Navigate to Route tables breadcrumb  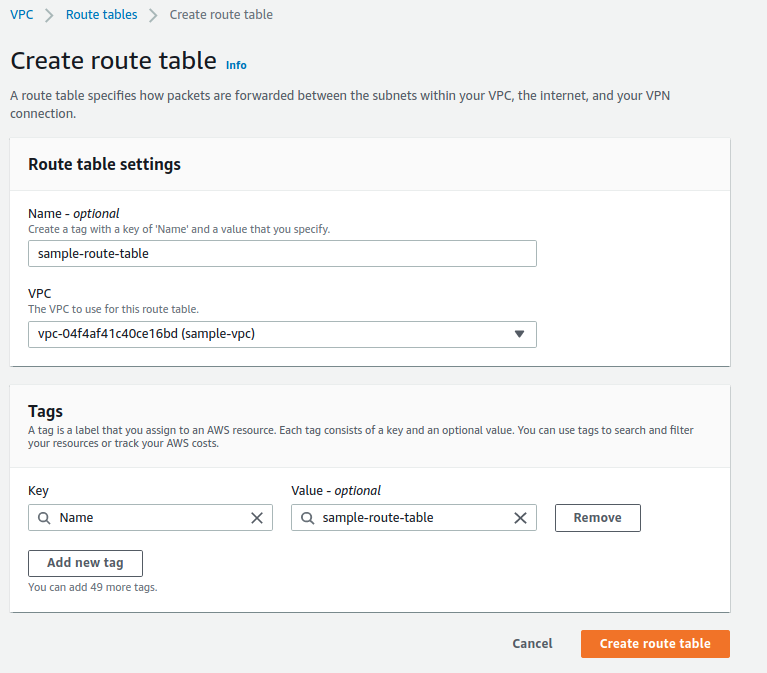pos(101,15)
